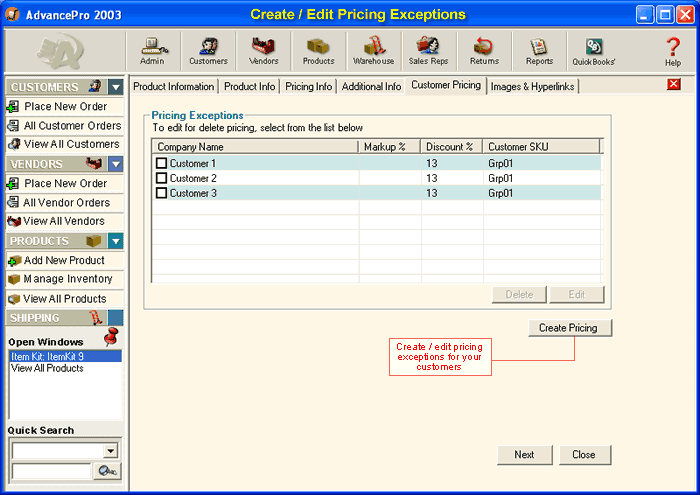Switch to the Images & Hyperlinks tab

tap(533, 87)
